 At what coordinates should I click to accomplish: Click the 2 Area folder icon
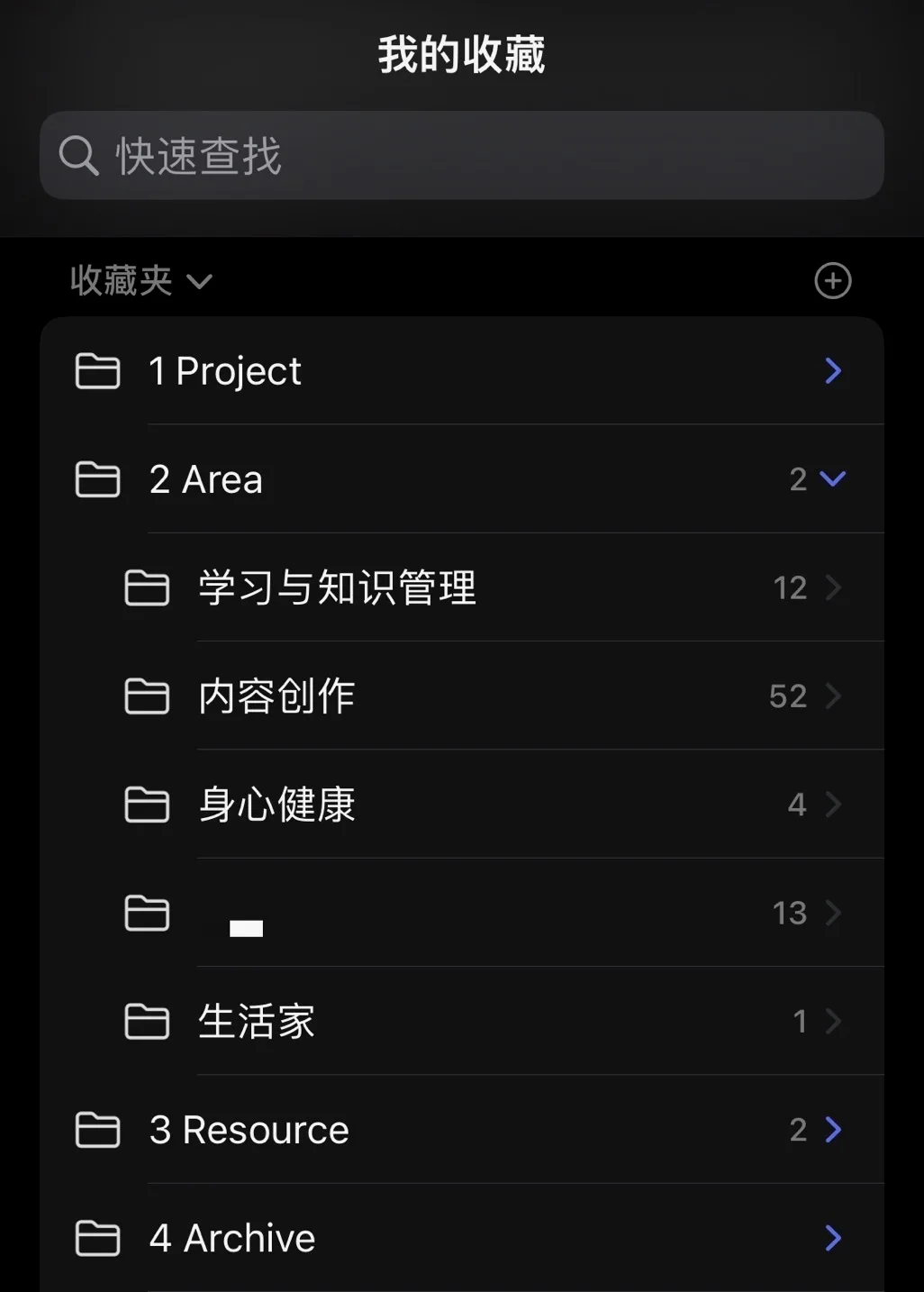point(97,479)
